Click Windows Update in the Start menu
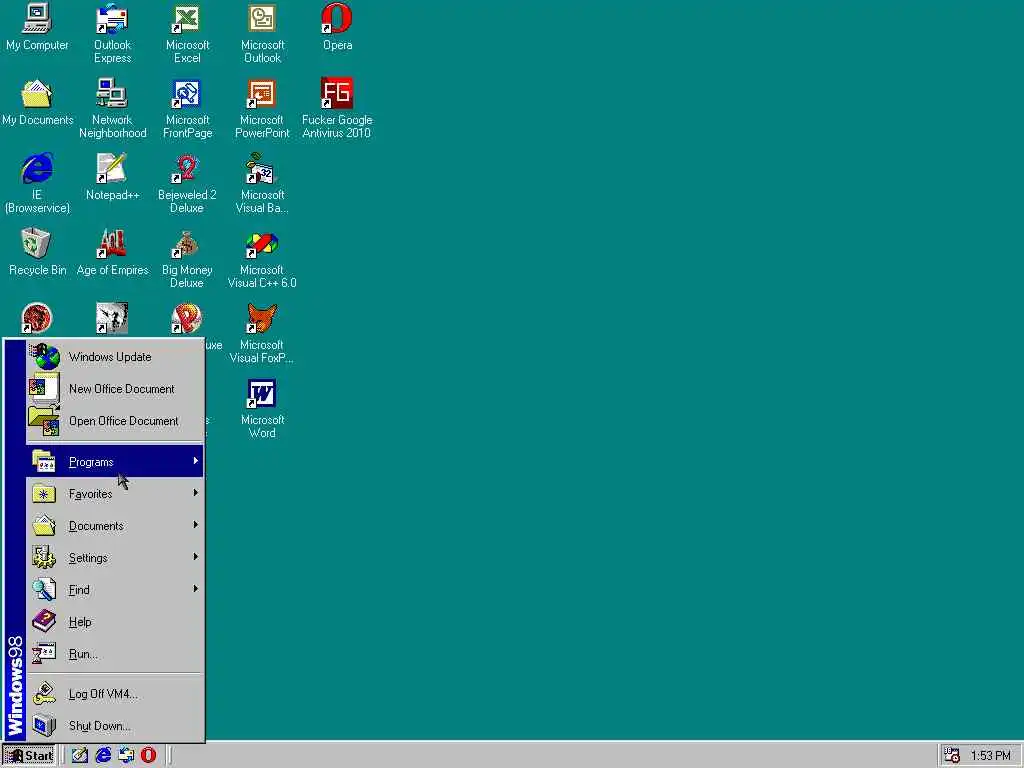The height and width of the screenshot is (768, 1024). click(x=115, y=357)
